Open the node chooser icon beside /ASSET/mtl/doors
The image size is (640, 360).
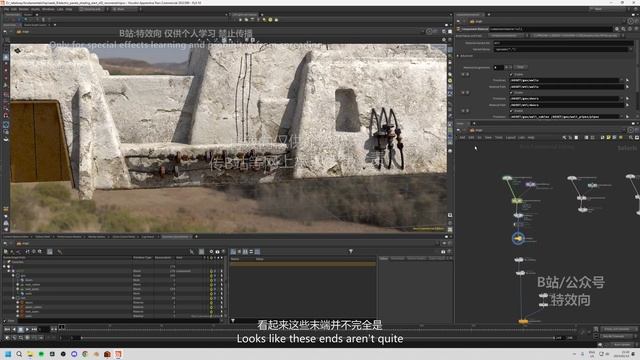(628, 105)
